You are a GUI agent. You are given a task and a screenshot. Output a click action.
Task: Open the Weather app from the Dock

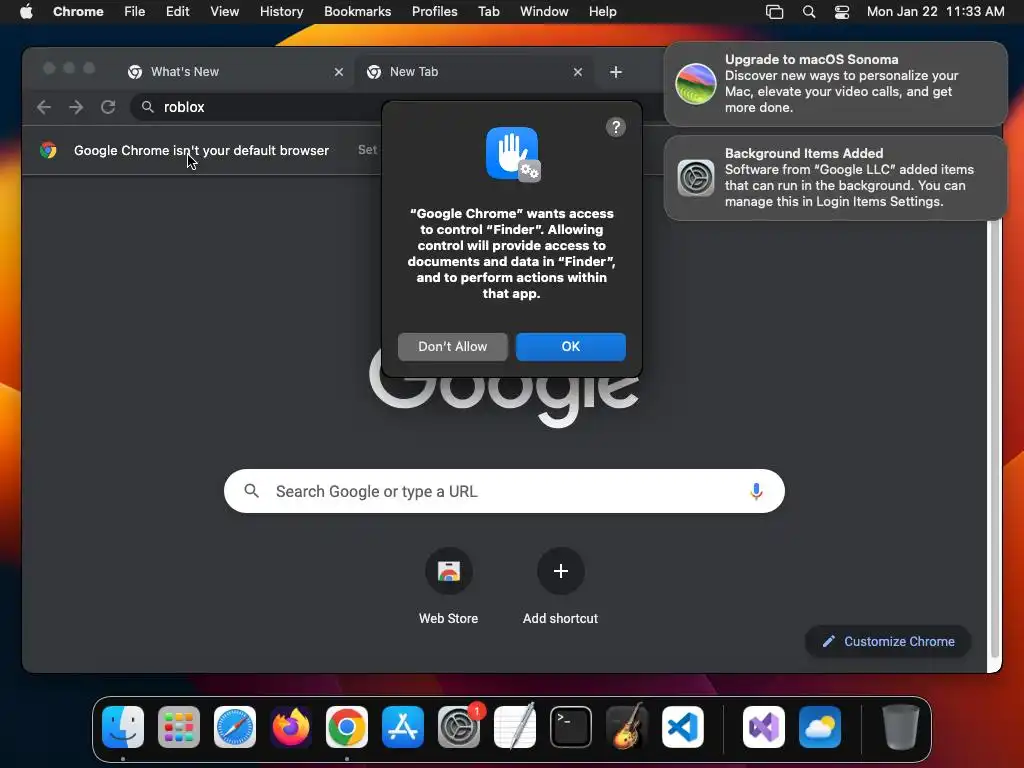tap(820, 727)
